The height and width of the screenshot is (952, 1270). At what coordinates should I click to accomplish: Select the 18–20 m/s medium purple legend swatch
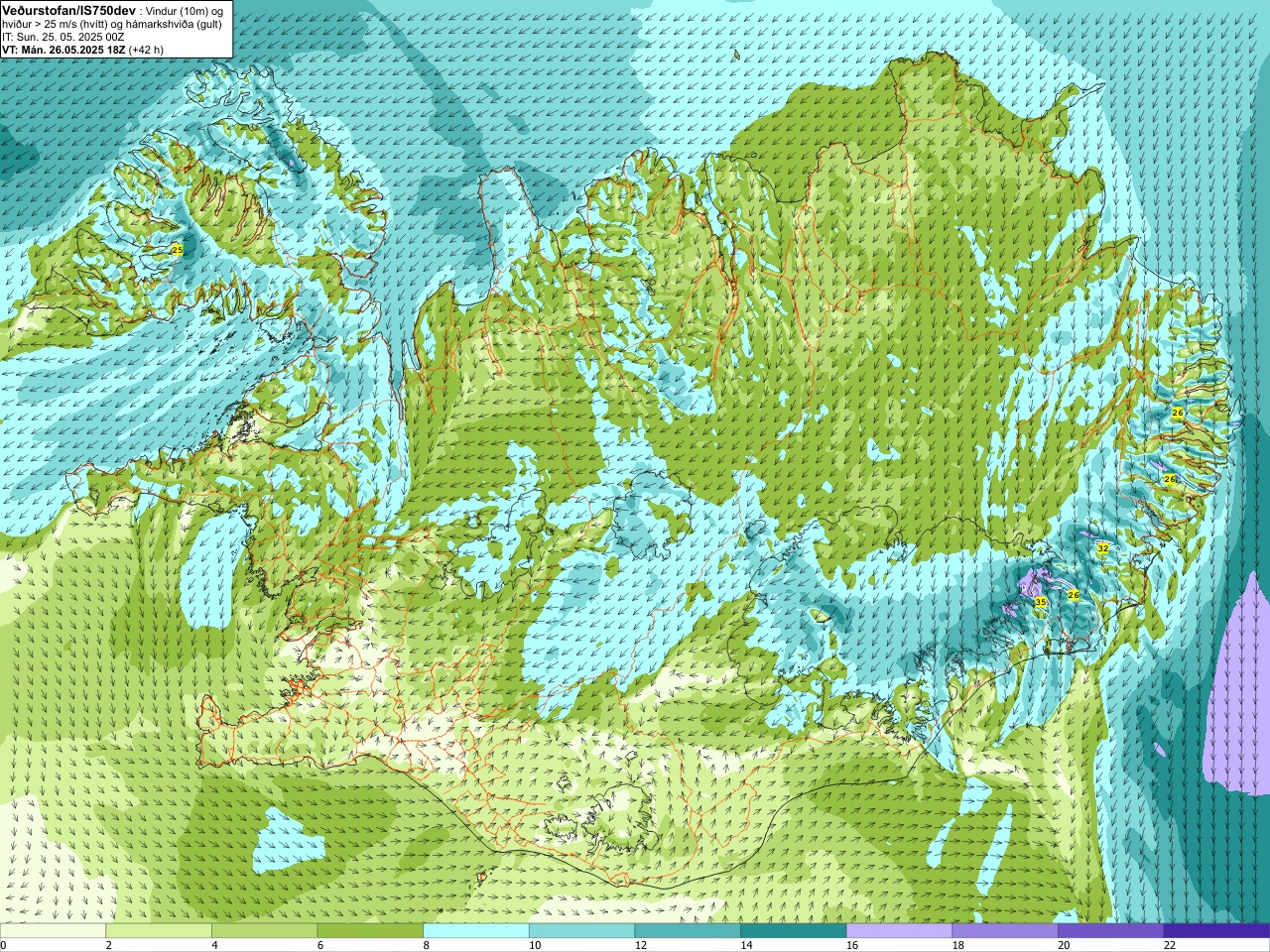pyautogui.click(x=1005, y=931)
